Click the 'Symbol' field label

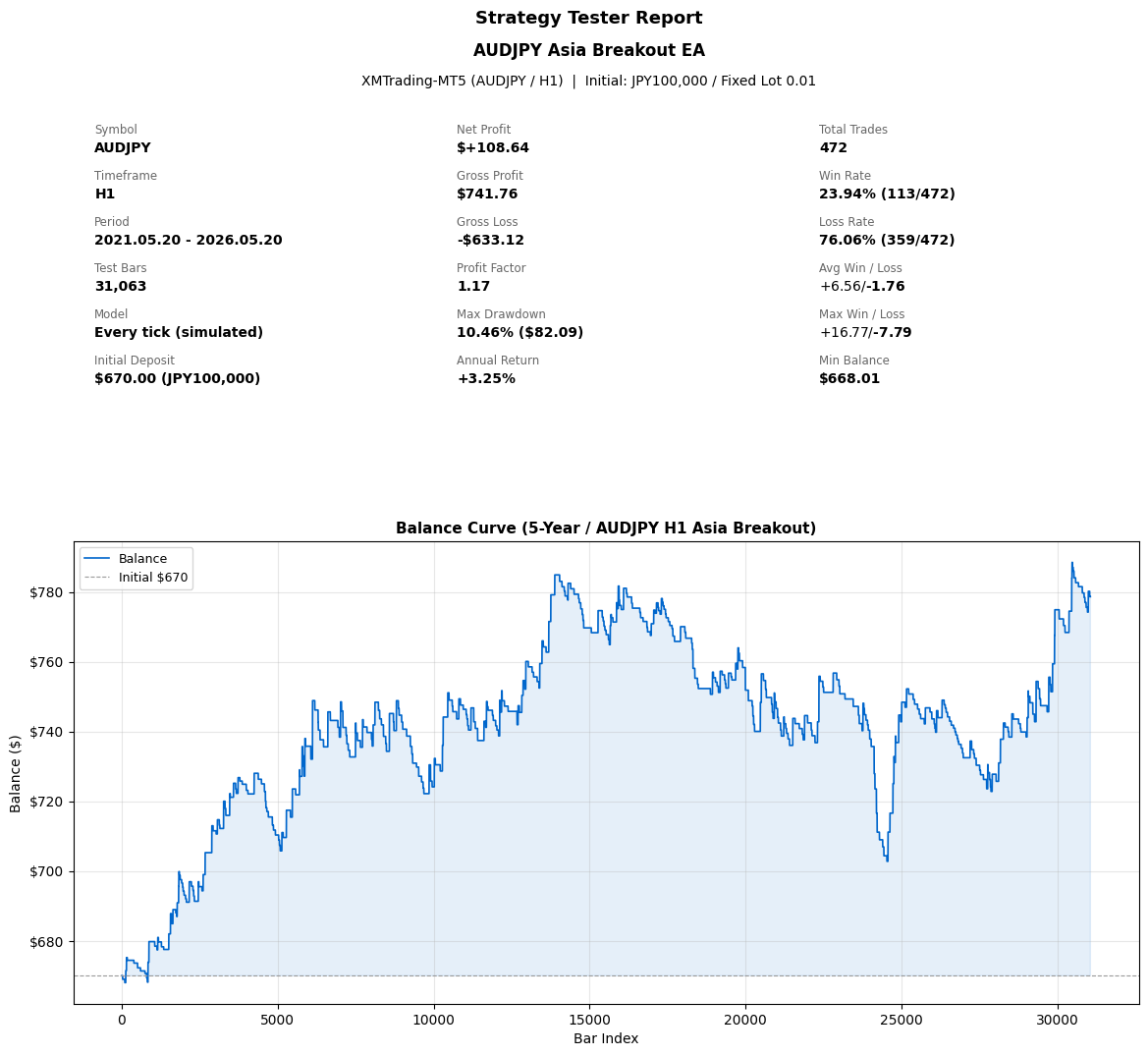click(116, 130)
